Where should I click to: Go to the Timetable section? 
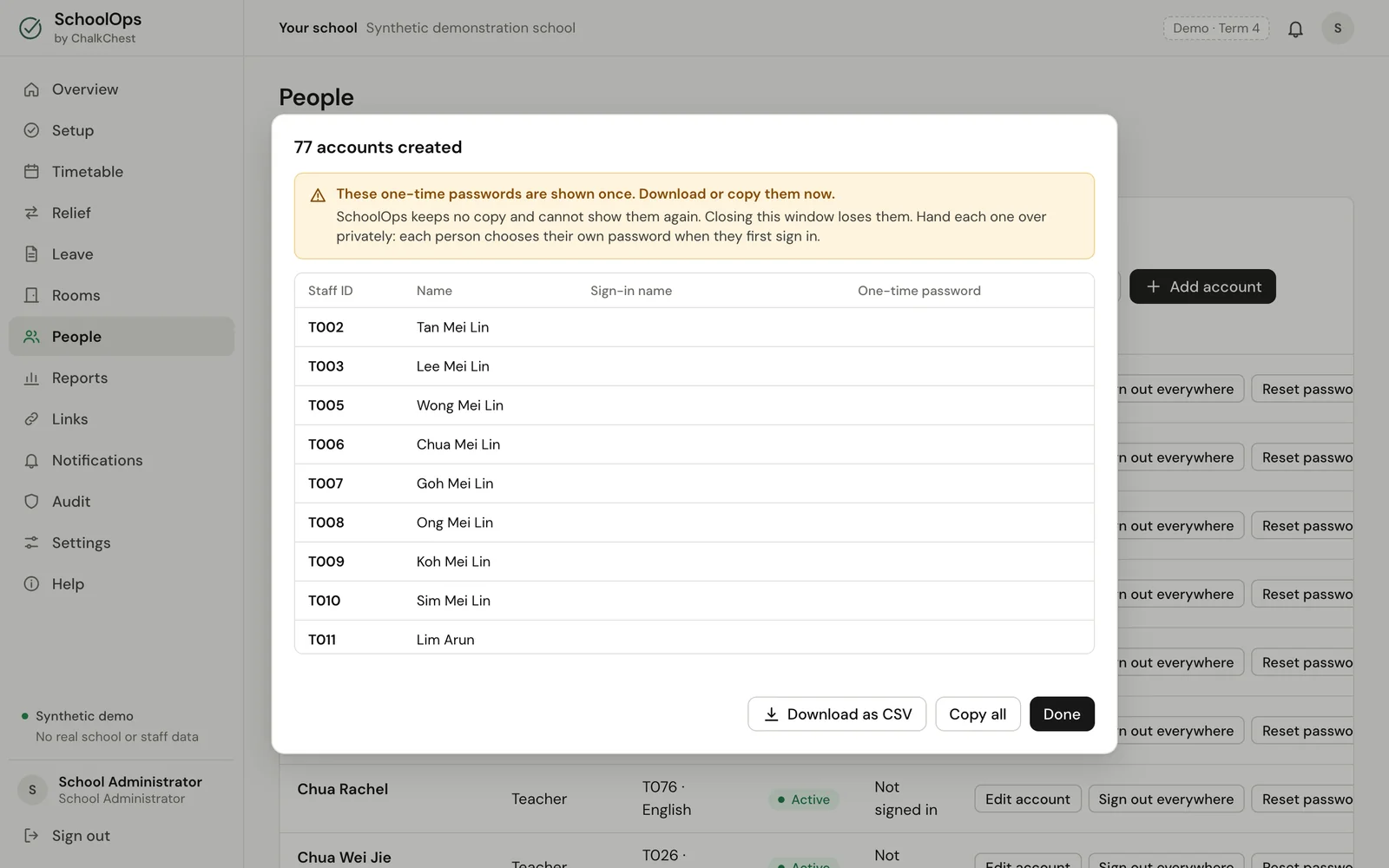coord(122,172)
